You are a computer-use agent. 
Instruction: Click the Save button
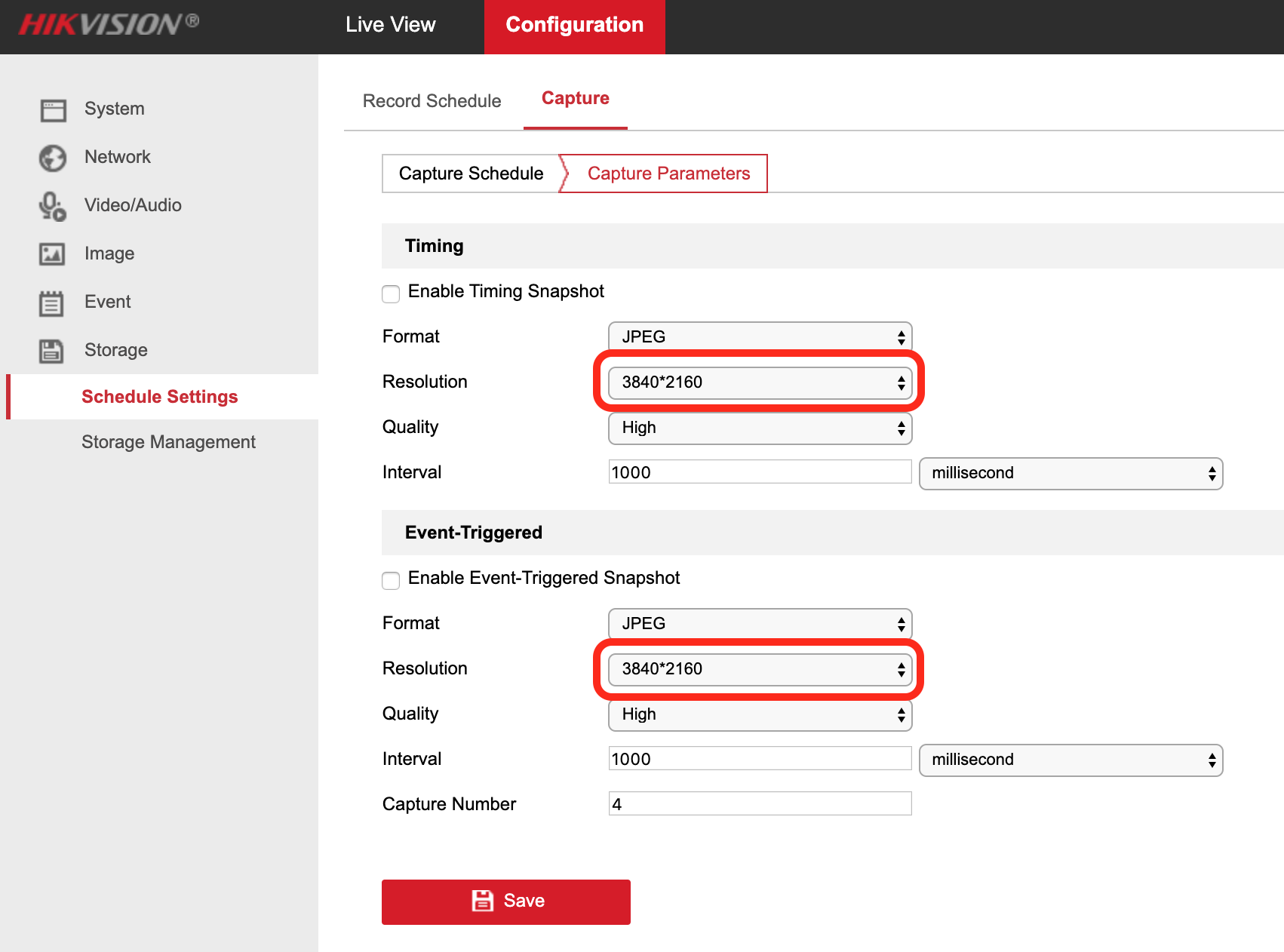point(505,901)
